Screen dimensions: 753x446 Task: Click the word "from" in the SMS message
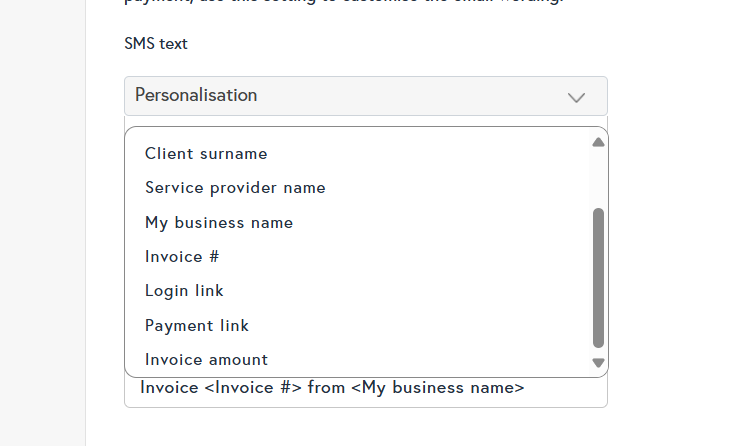(x=326, y=388)
